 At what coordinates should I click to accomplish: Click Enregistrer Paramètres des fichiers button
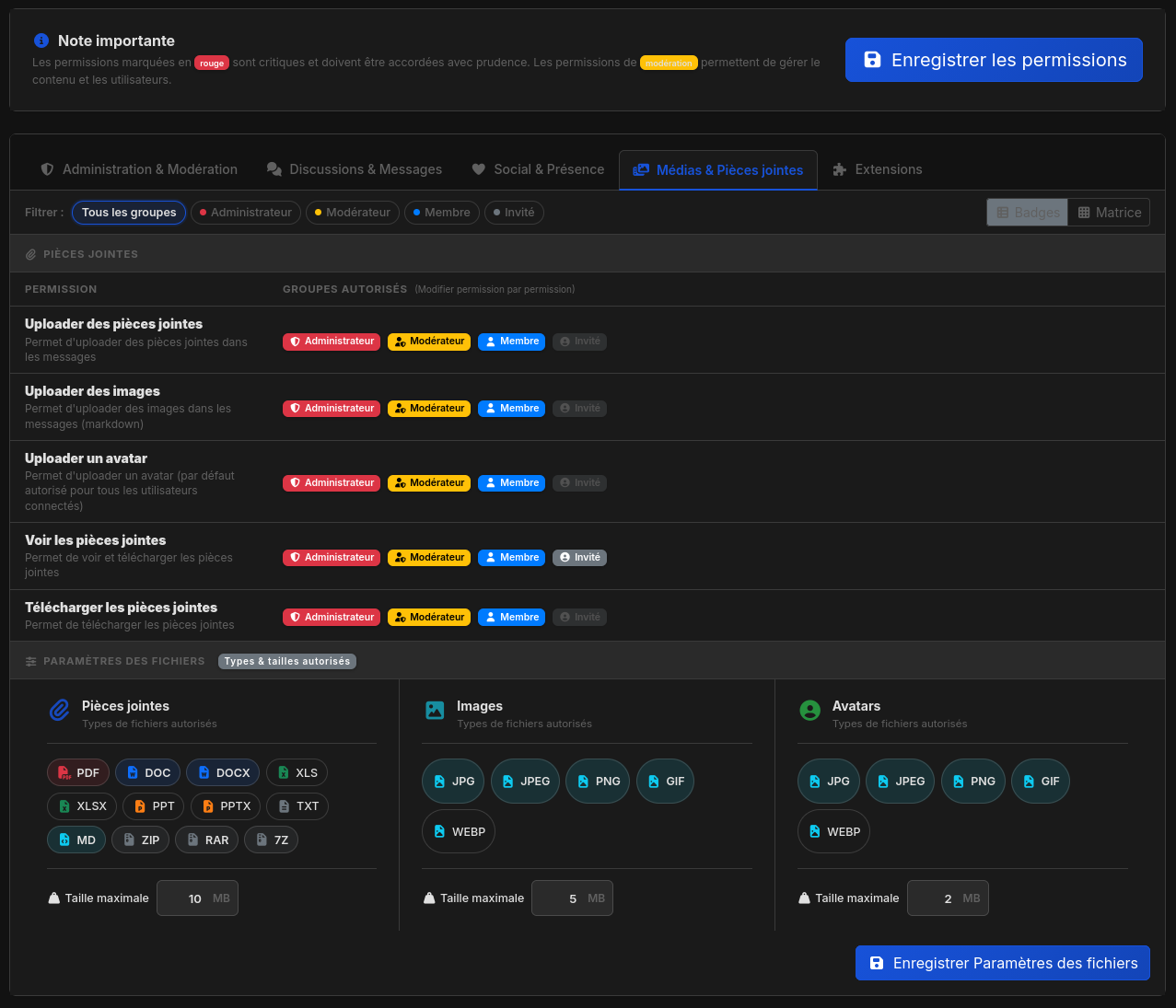click(x=1002, y=963)
